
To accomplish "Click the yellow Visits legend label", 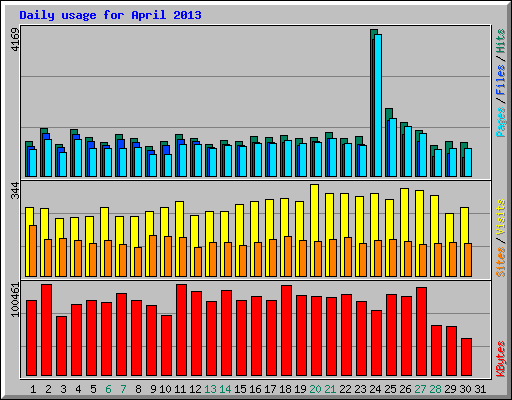I will click(x=500, y=218).
